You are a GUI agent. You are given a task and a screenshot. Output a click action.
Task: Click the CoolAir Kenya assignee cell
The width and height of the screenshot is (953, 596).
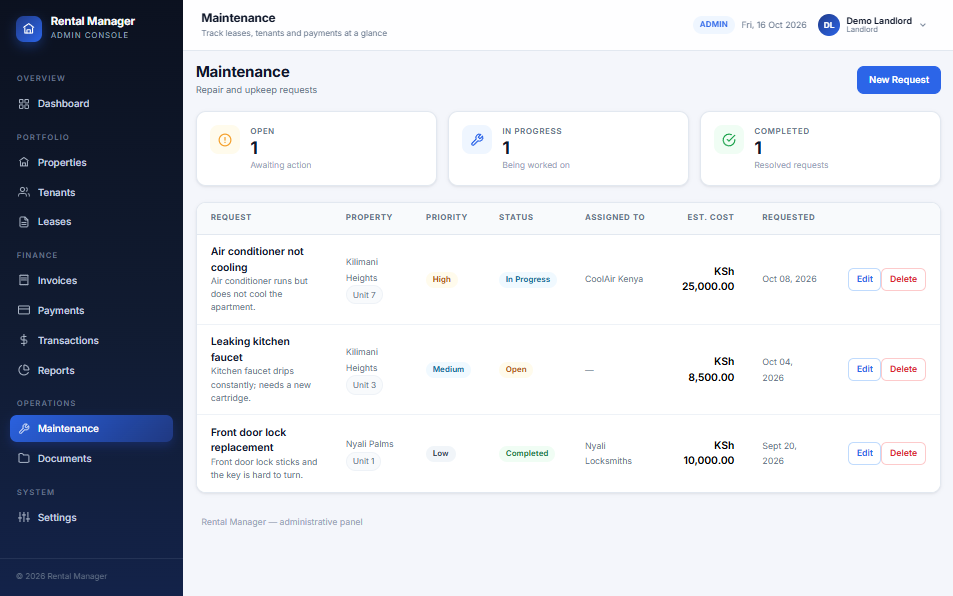(614, 279)
